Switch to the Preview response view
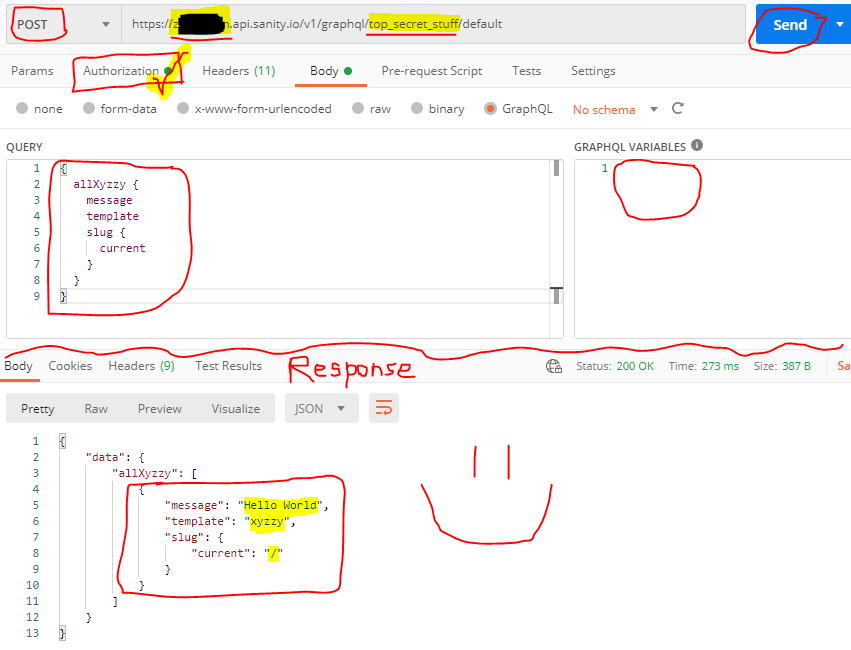This screenshot has height=650, width=851. [160, 409]
